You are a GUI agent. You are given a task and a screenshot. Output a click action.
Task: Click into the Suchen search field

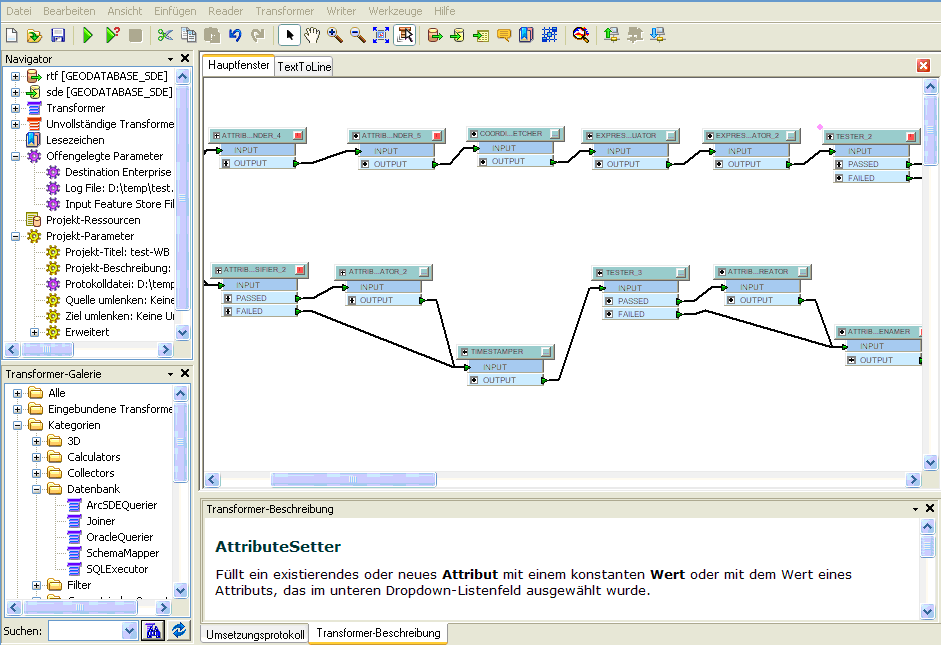[x=85, y=630]
